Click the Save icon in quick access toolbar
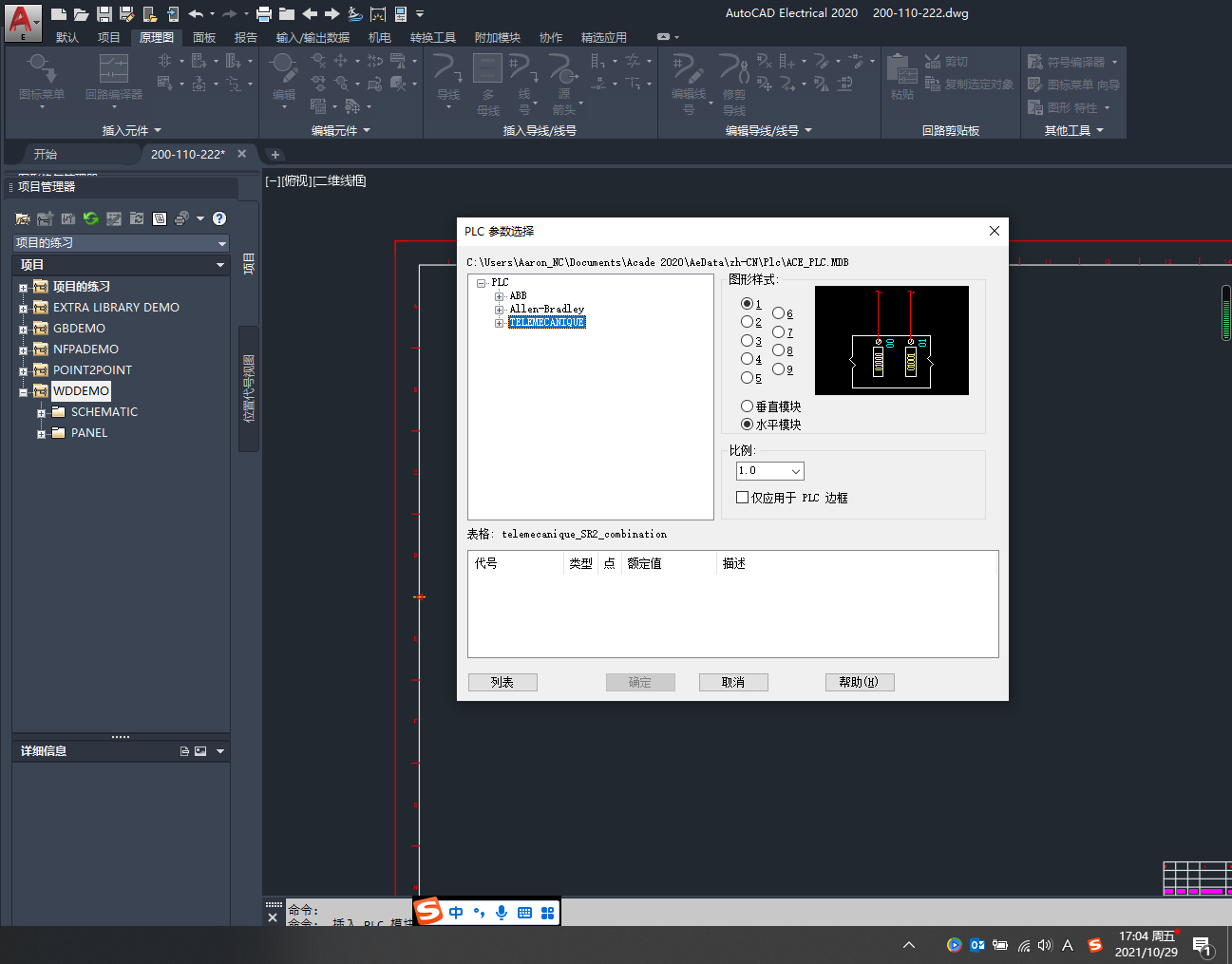 (x=104, y=14)
